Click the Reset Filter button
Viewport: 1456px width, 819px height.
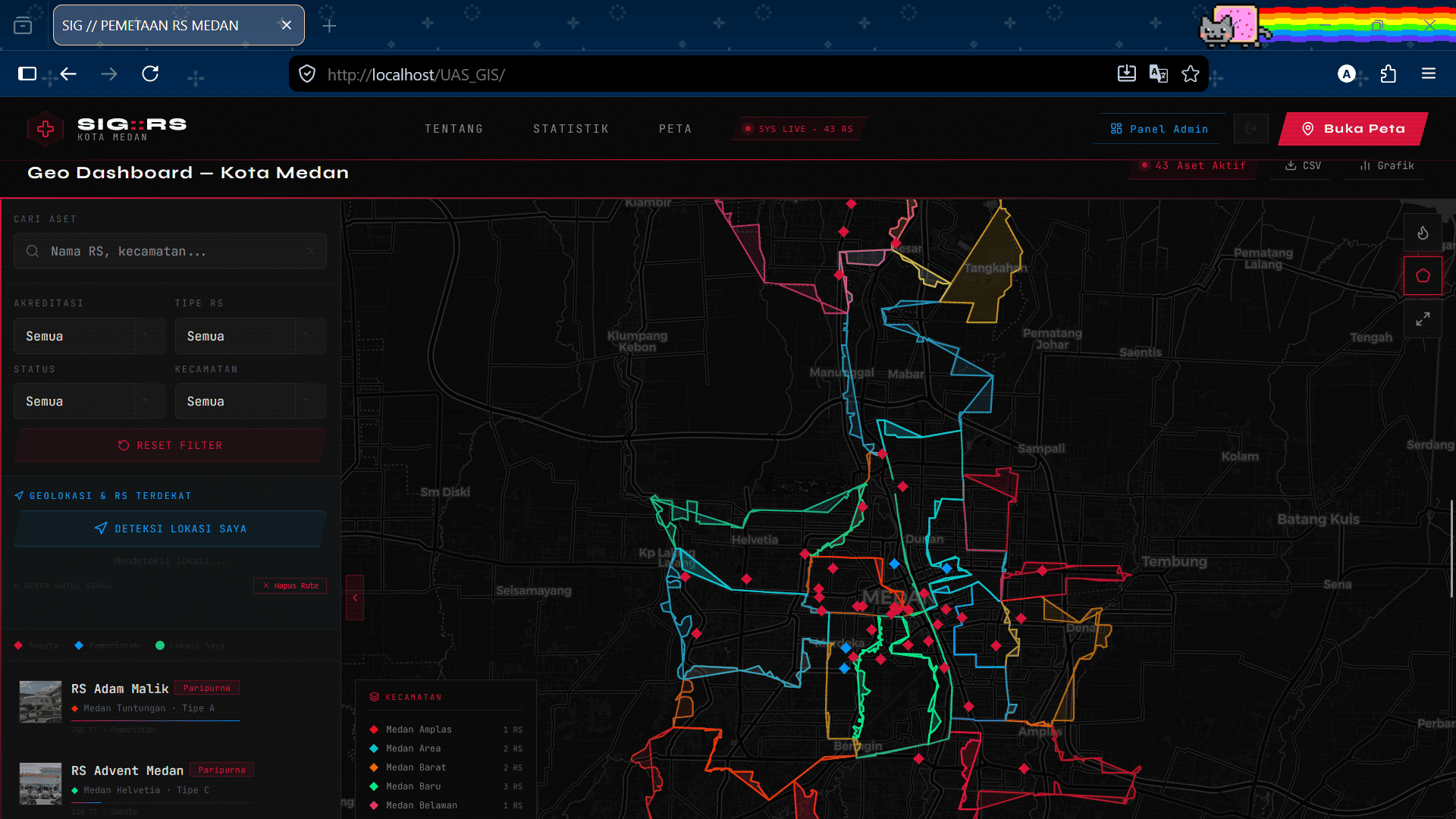click(170, 446)
